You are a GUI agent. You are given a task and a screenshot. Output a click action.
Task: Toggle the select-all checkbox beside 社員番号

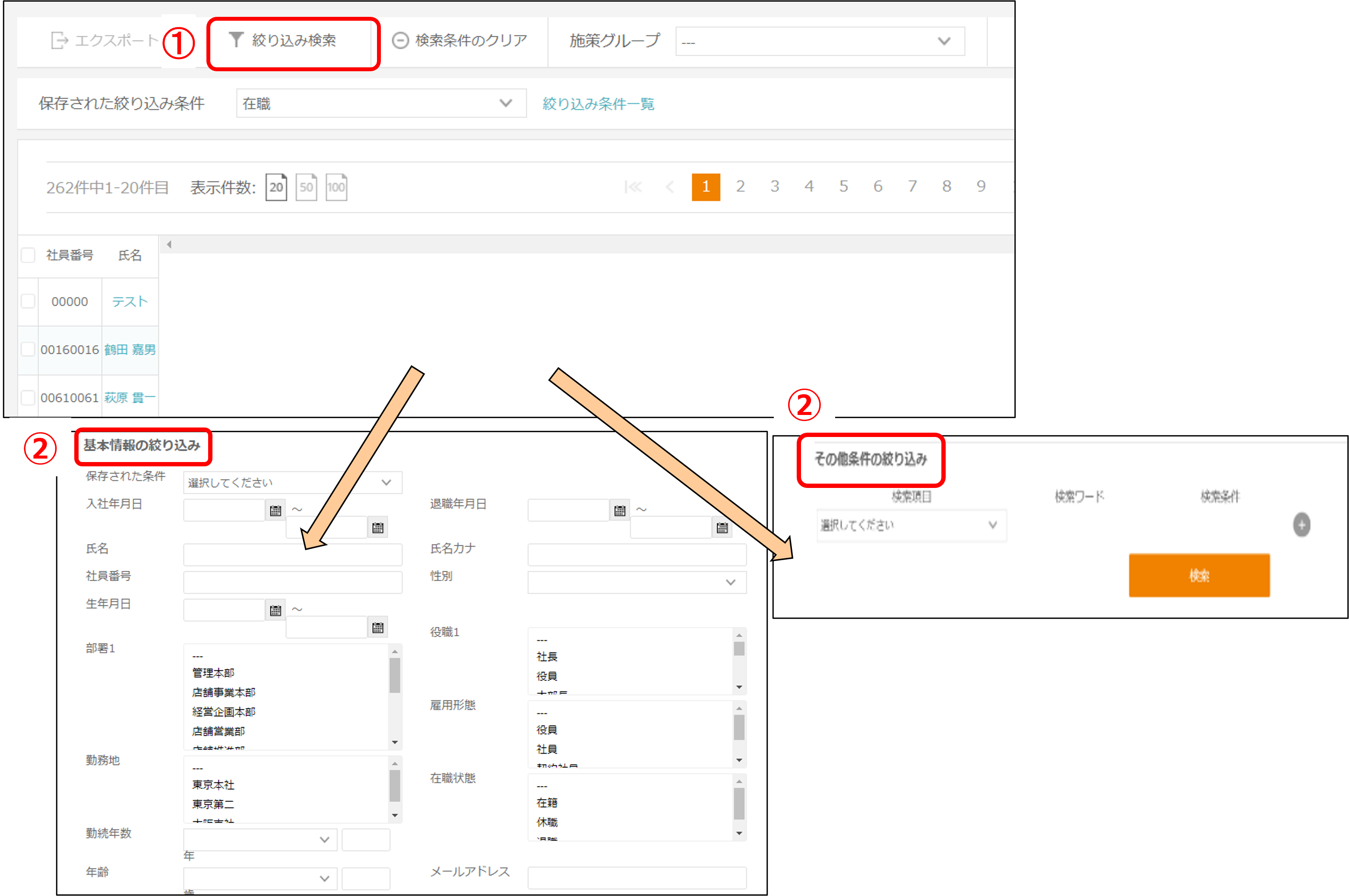point(28,255)
